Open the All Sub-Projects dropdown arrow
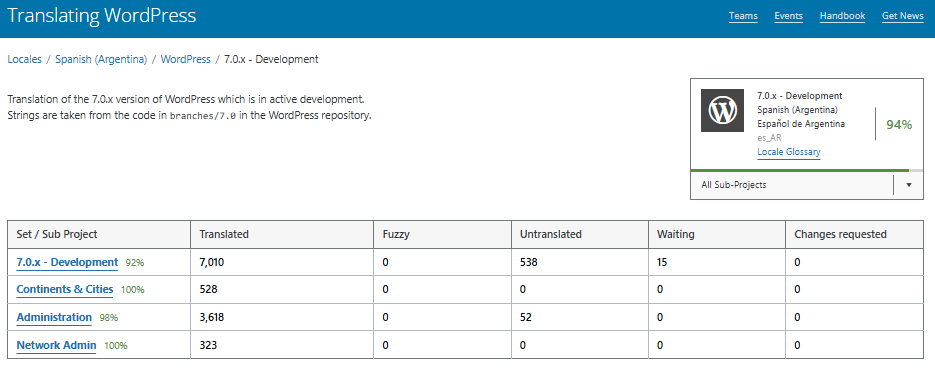The width and height of the screenshot is (935, 369). pos(909,185)
